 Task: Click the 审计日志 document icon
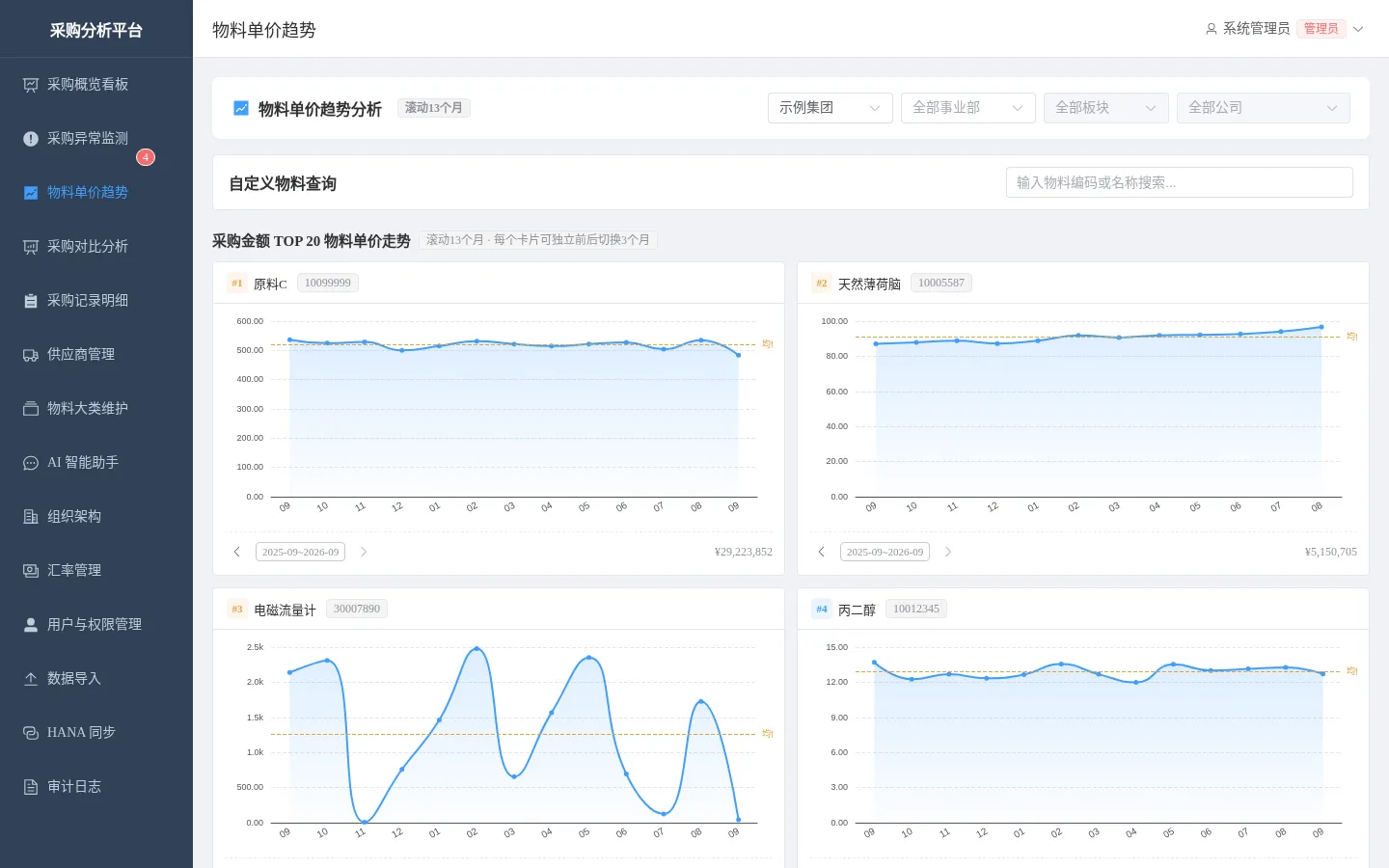pos(31,787)
